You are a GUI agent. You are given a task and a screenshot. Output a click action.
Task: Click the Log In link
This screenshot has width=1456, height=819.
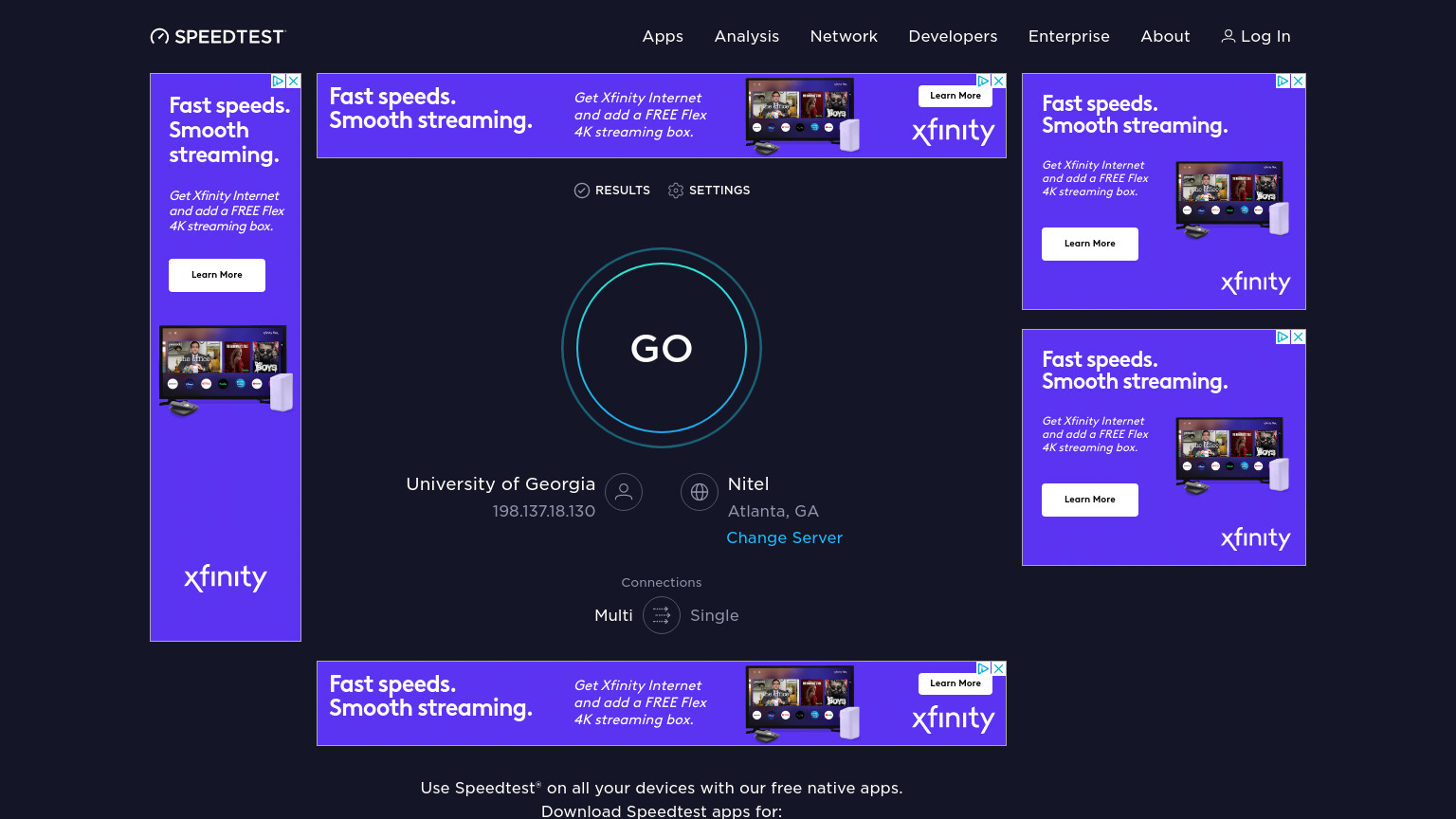pyautogui.click(x=1256, y=36)
